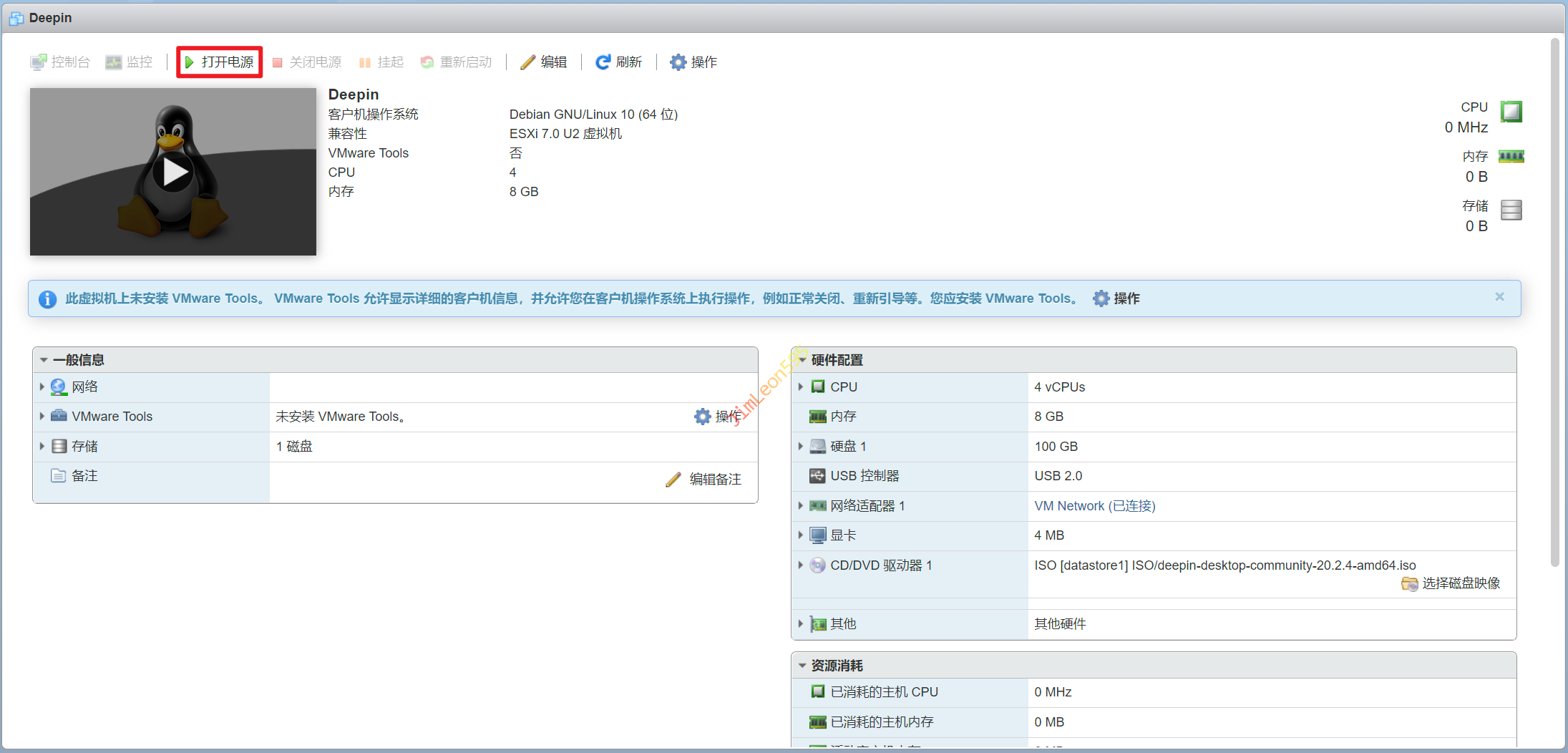This screenshot has height=753, width=1568.
Task: Click the 编辑备注 edit notes link
Action: 714,480
